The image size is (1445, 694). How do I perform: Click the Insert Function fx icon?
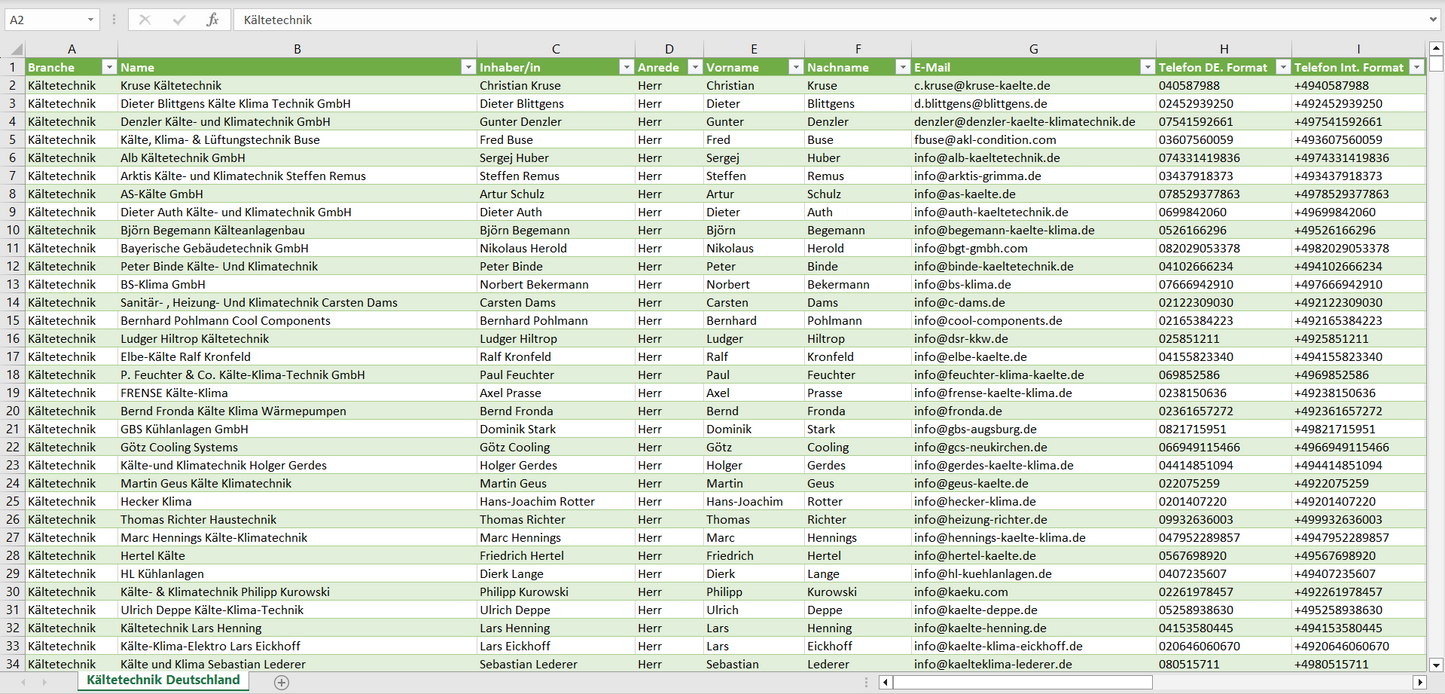tap(212, 20)
